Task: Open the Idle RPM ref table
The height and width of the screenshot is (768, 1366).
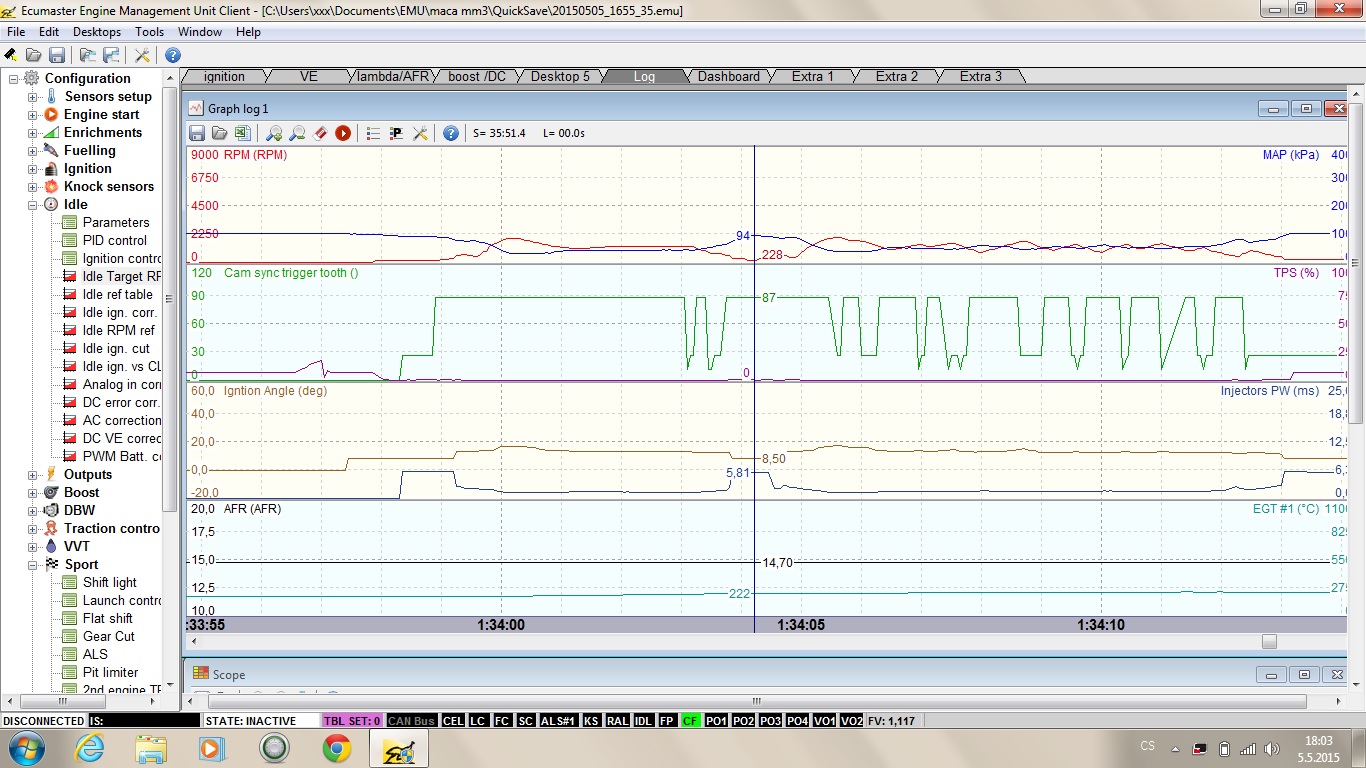Action: (118, 331)
